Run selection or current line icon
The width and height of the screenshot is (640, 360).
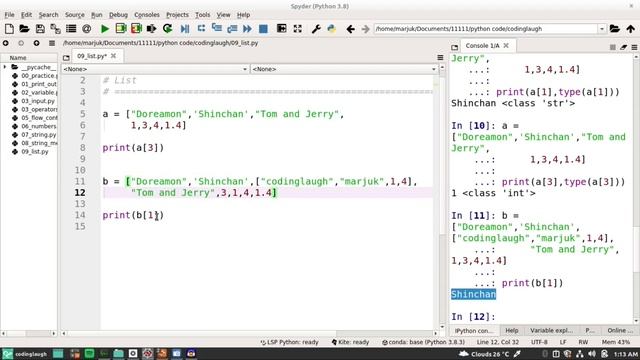[151, 29]
